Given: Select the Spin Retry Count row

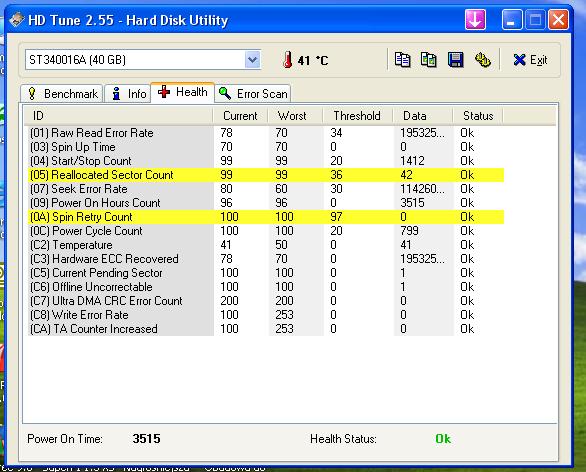Looking at the screenshot, I should coord(266,217).
